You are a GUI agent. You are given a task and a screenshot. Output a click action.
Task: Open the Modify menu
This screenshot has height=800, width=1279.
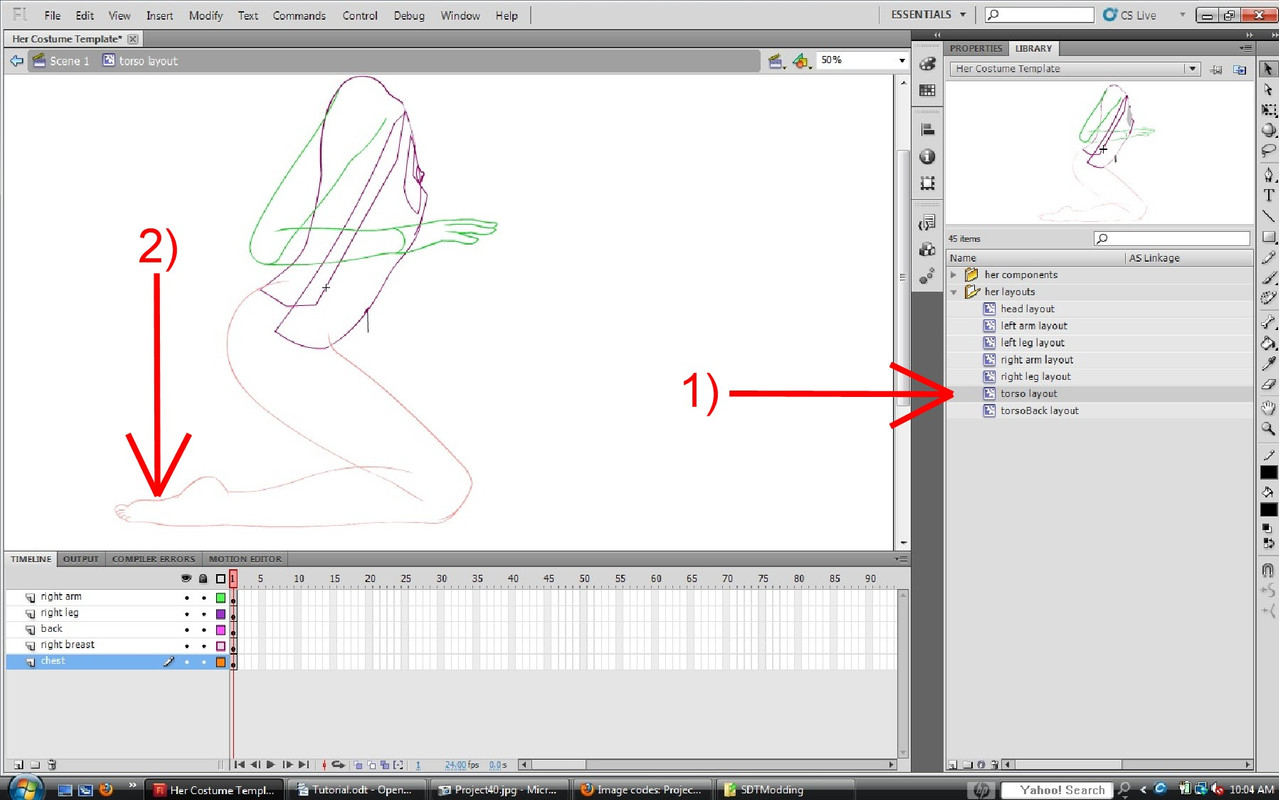pos(205,16)
